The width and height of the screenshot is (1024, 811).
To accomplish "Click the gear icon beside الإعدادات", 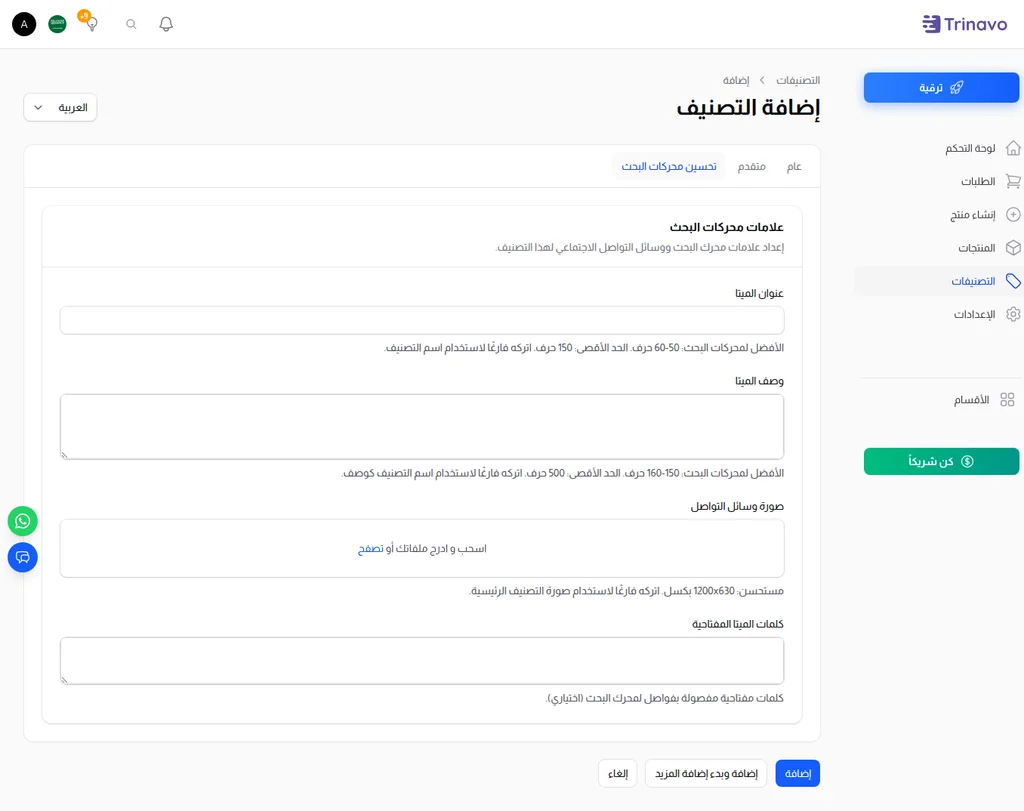I will point(1013,314).
